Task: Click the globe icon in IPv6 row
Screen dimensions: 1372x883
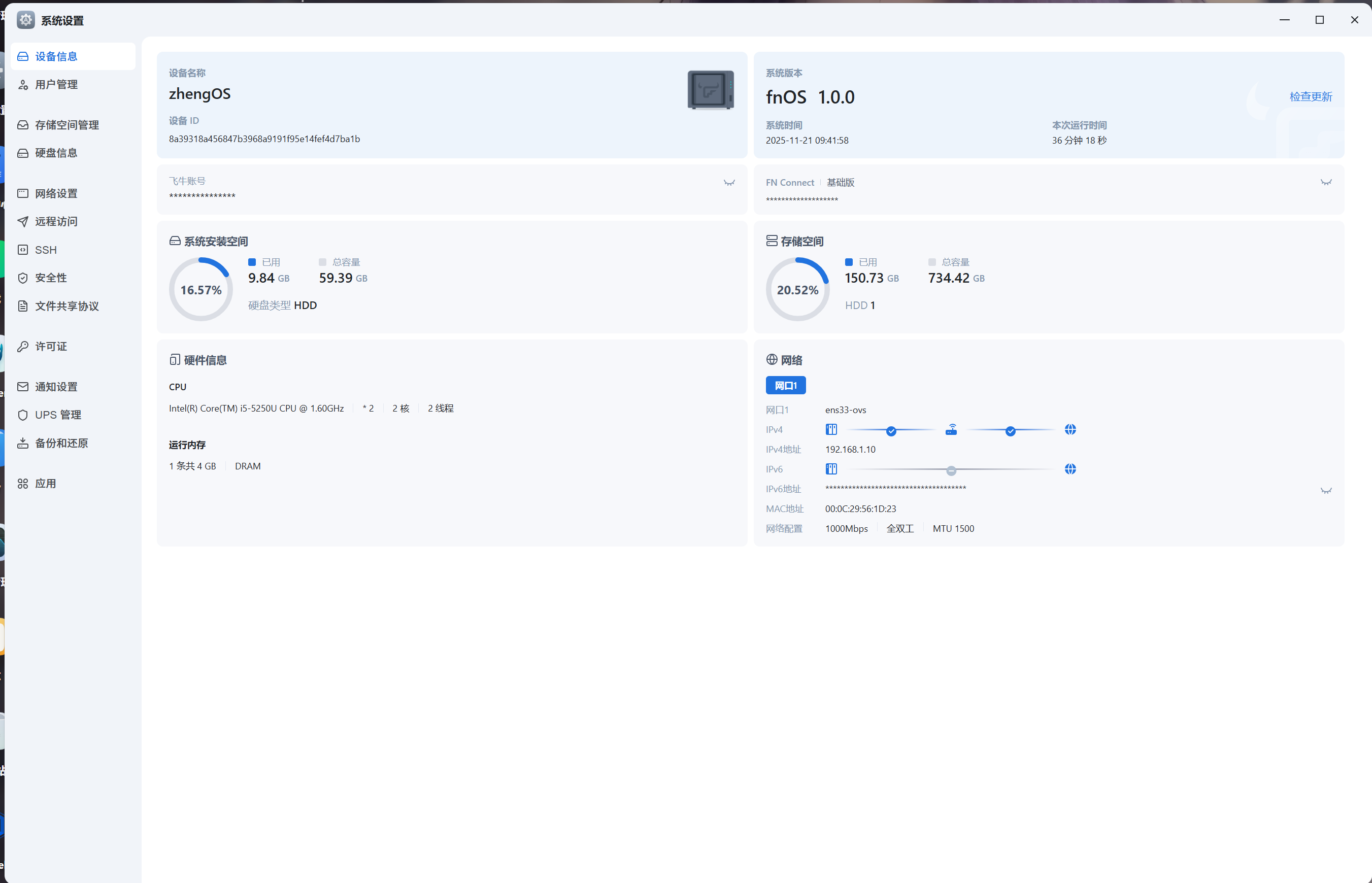Action: [1070, 469]
